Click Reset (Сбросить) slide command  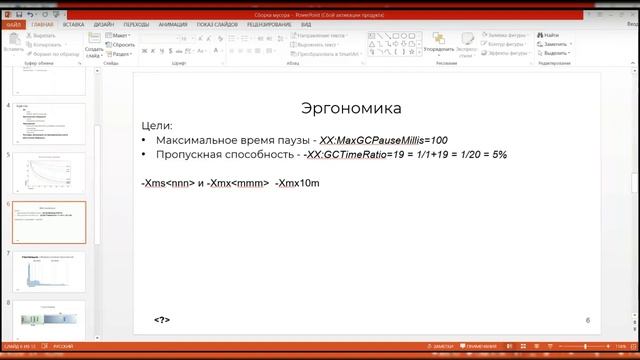(120, 45)
